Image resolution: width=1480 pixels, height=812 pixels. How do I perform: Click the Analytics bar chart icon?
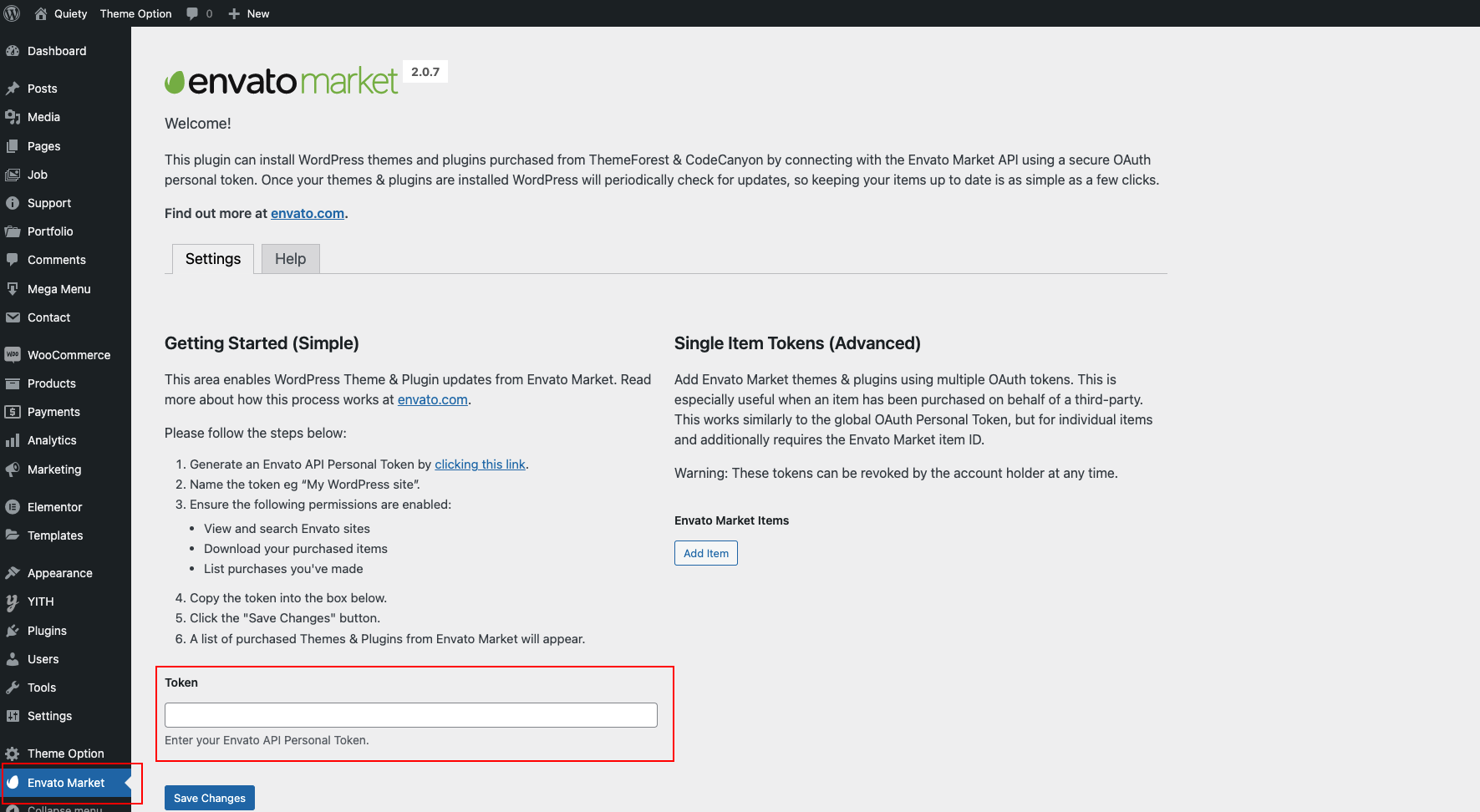(x=13, y=440)
